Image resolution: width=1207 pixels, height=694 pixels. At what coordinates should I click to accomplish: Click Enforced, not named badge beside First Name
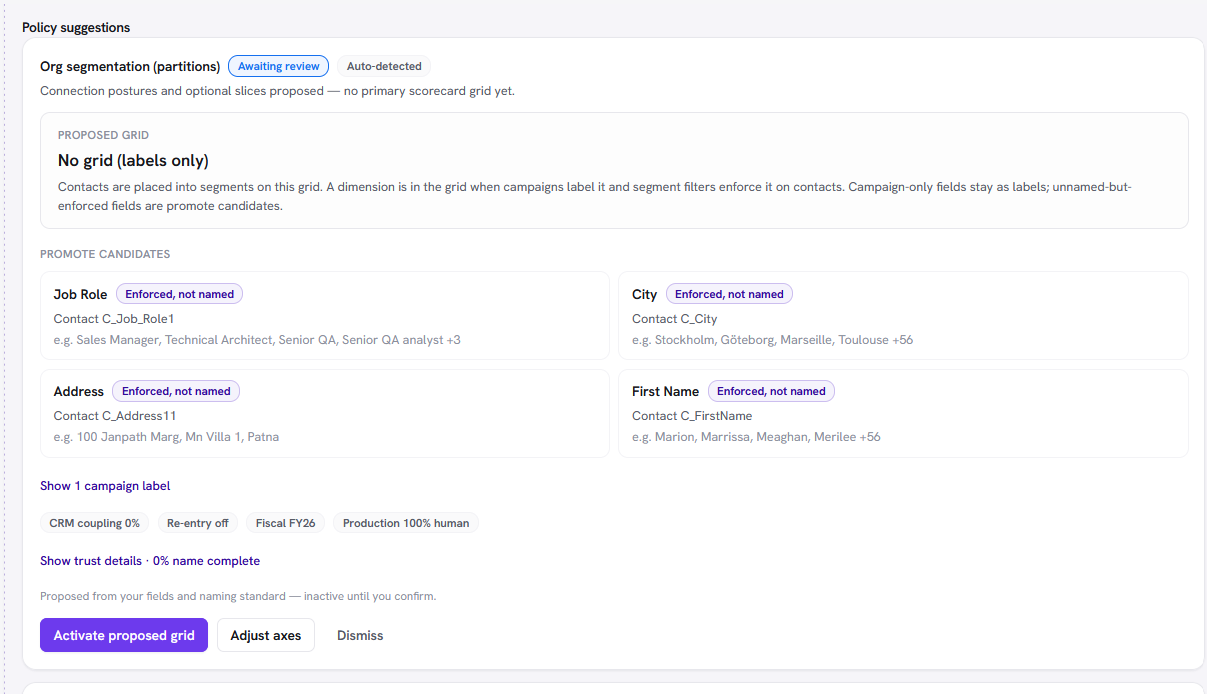(771, 391)
